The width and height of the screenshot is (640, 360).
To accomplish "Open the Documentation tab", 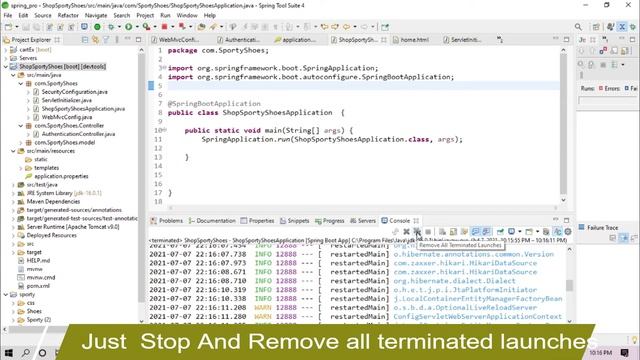I will [212, 221].
